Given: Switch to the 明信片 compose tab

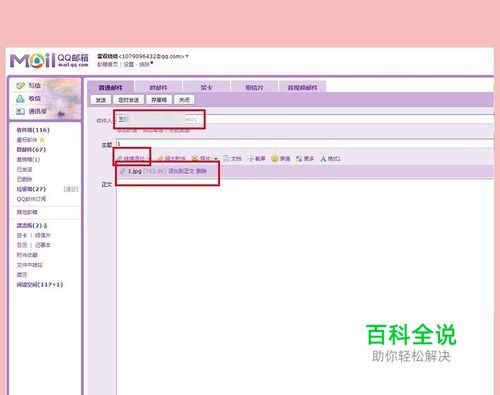Looking at the screenshot, I should (254, 87).
